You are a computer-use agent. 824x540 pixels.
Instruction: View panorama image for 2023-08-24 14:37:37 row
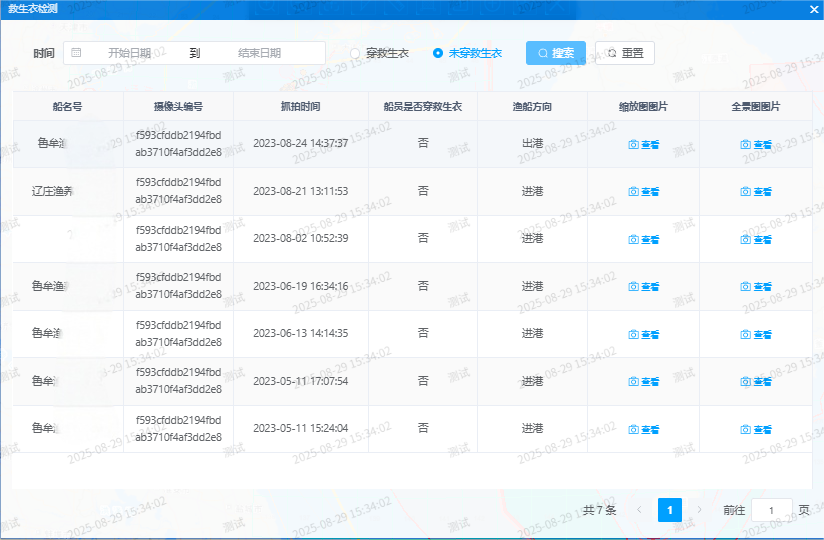pos(756,144)
